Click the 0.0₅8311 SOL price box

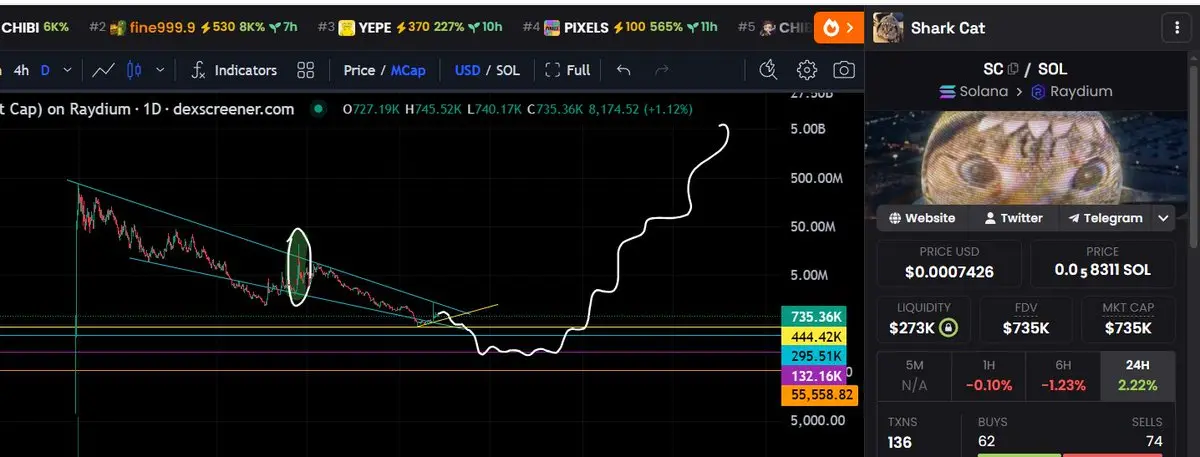point(1102,263)
